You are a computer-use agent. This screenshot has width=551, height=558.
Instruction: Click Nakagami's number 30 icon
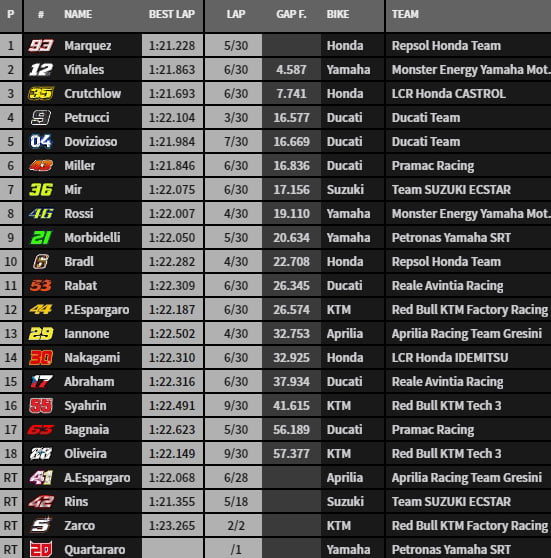[41, 358]
